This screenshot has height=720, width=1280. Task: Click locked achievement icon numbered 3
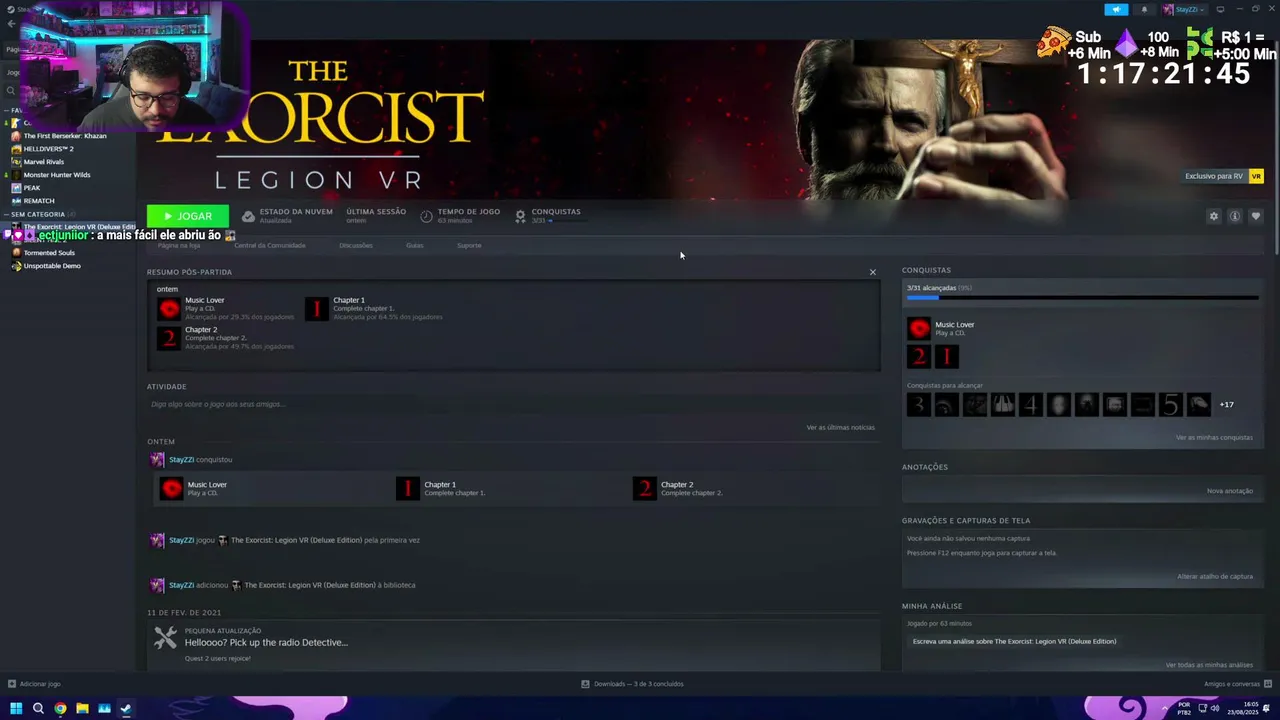pyautogui.click(x=918, y=404)
